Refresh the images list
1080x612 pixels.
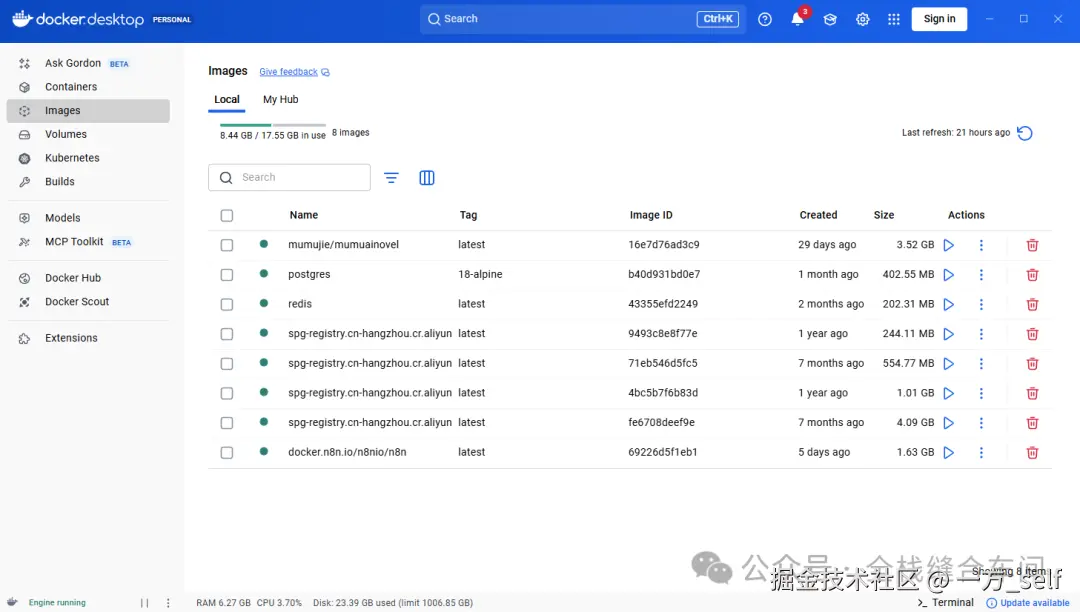(x=1025, y=133)
